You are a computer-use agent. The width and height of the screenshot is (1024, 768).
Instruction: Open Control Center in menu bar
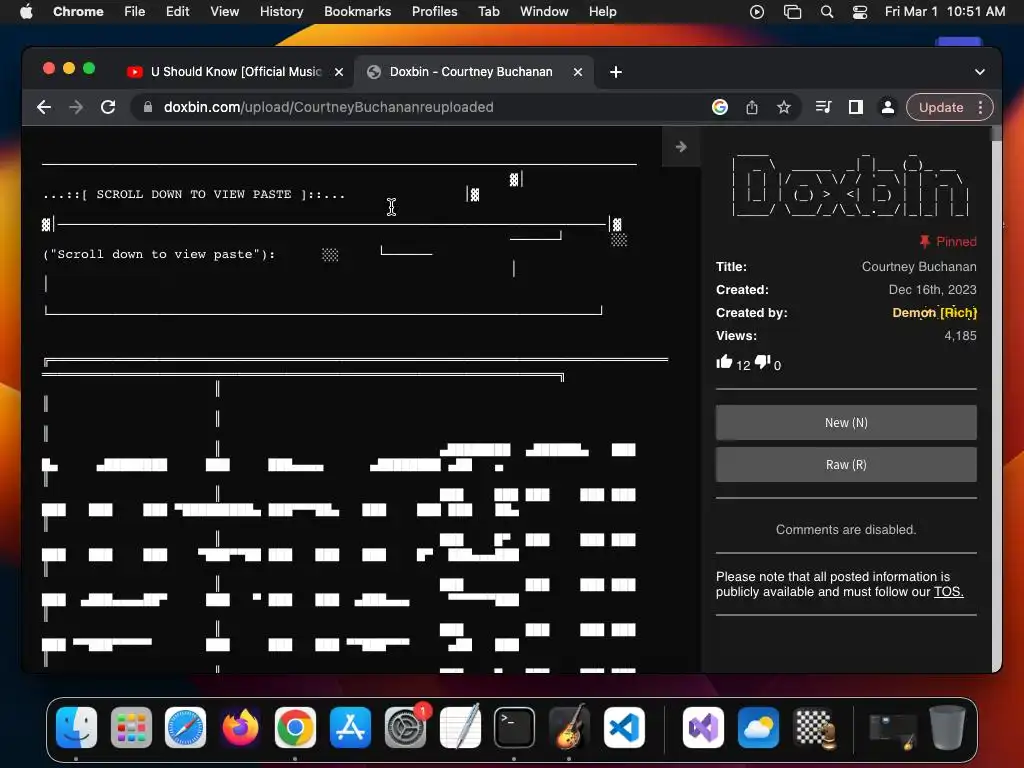[x=860, y=11]
